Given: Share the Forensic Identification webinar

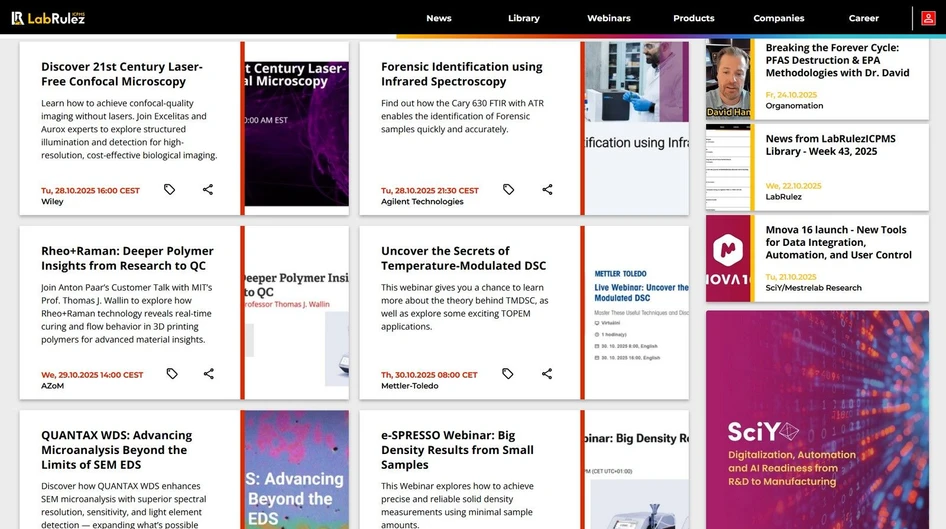Looking at the screenshot, I should tap(547, 189).
